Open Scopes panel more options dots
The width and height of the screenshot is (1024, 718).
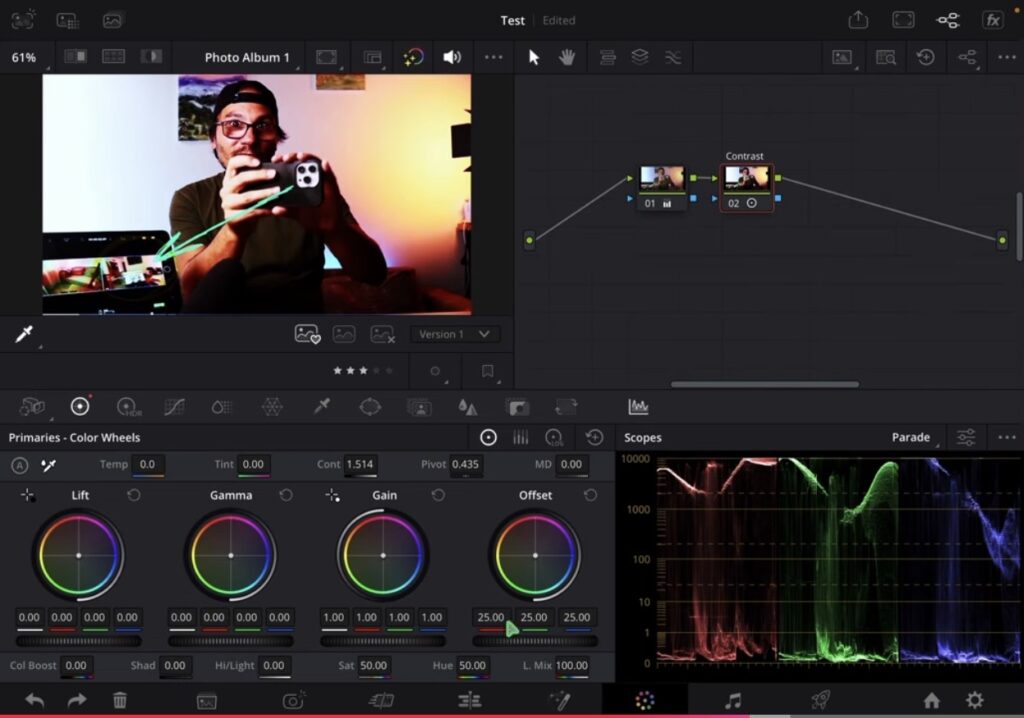(1006, 437)
